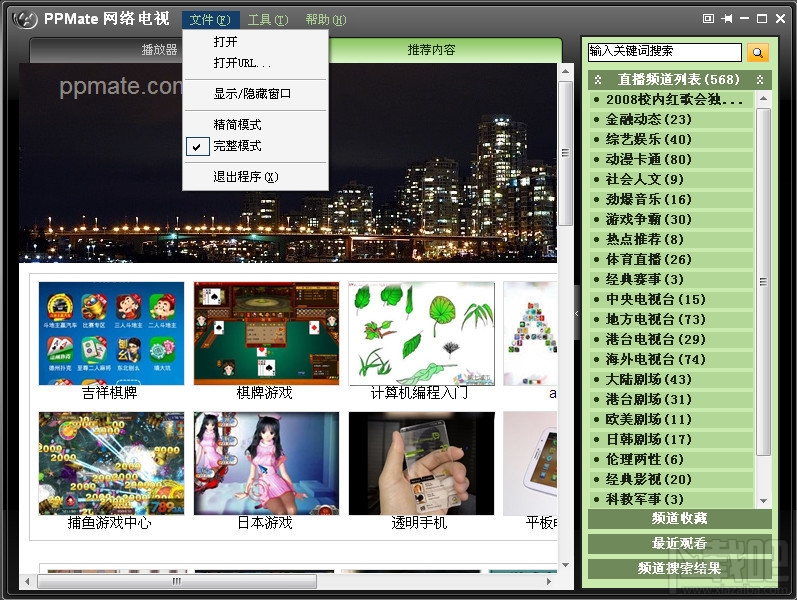The image size is (797, 600).
Task: Expand the 港台剧场(31) category
Action: pos(671,400)
